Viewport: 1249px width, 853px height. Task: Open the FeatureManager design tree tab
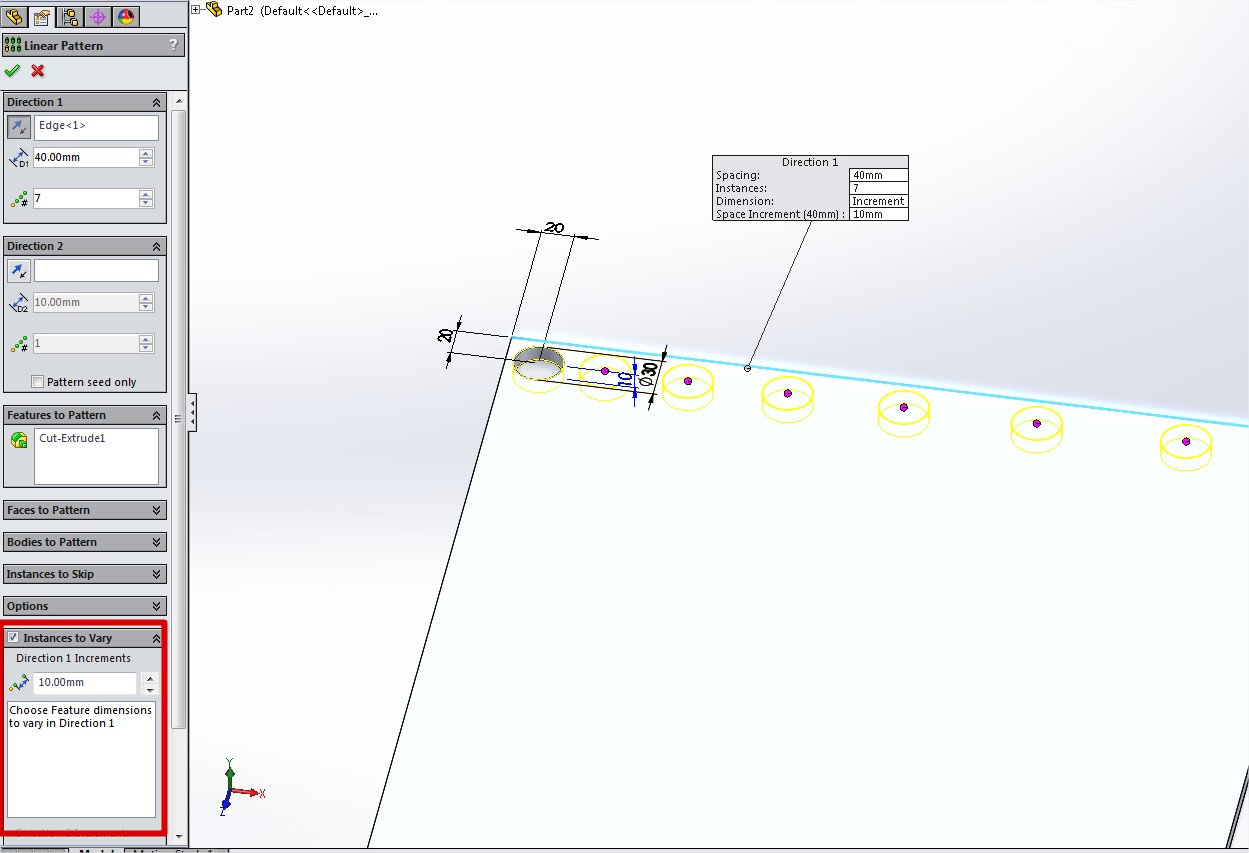click(14, 17)
